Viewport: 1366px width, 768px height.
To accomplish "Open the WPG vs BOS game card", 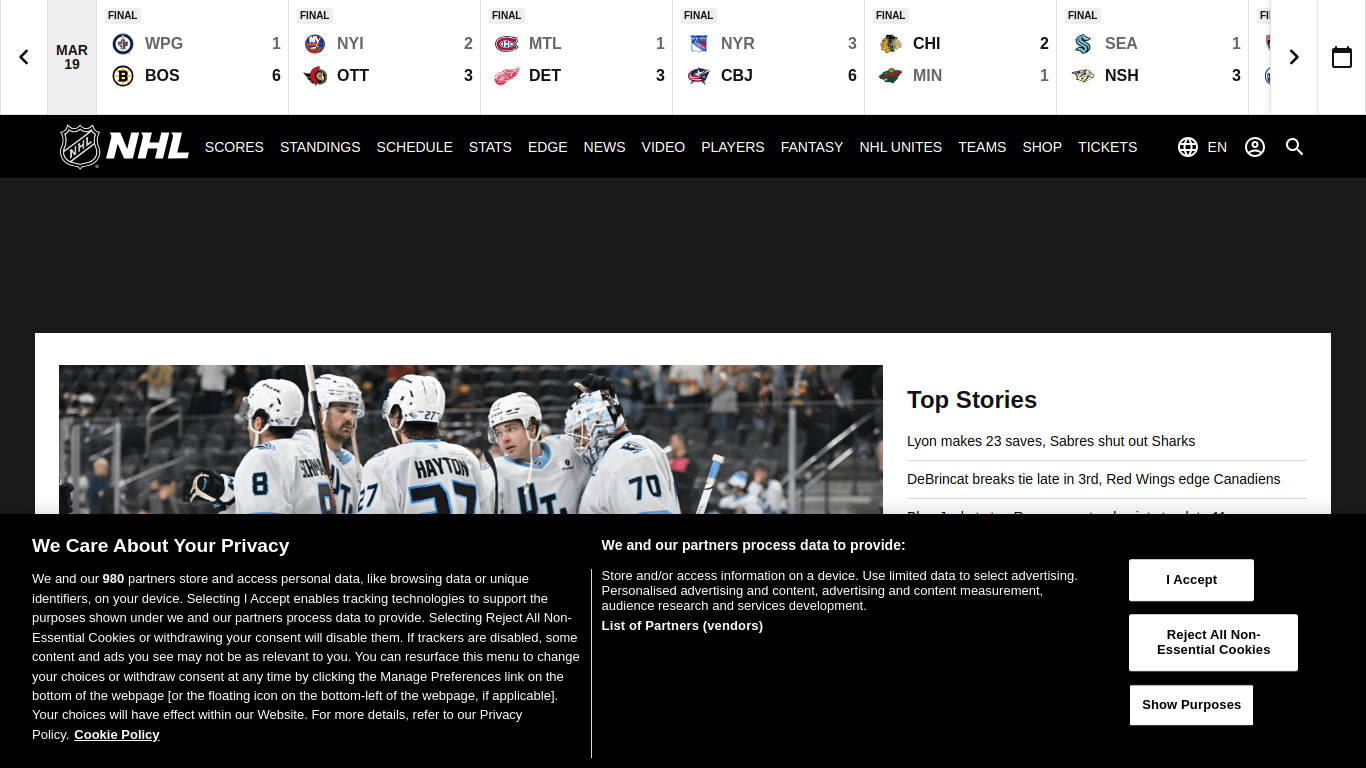I will [193, 57].
